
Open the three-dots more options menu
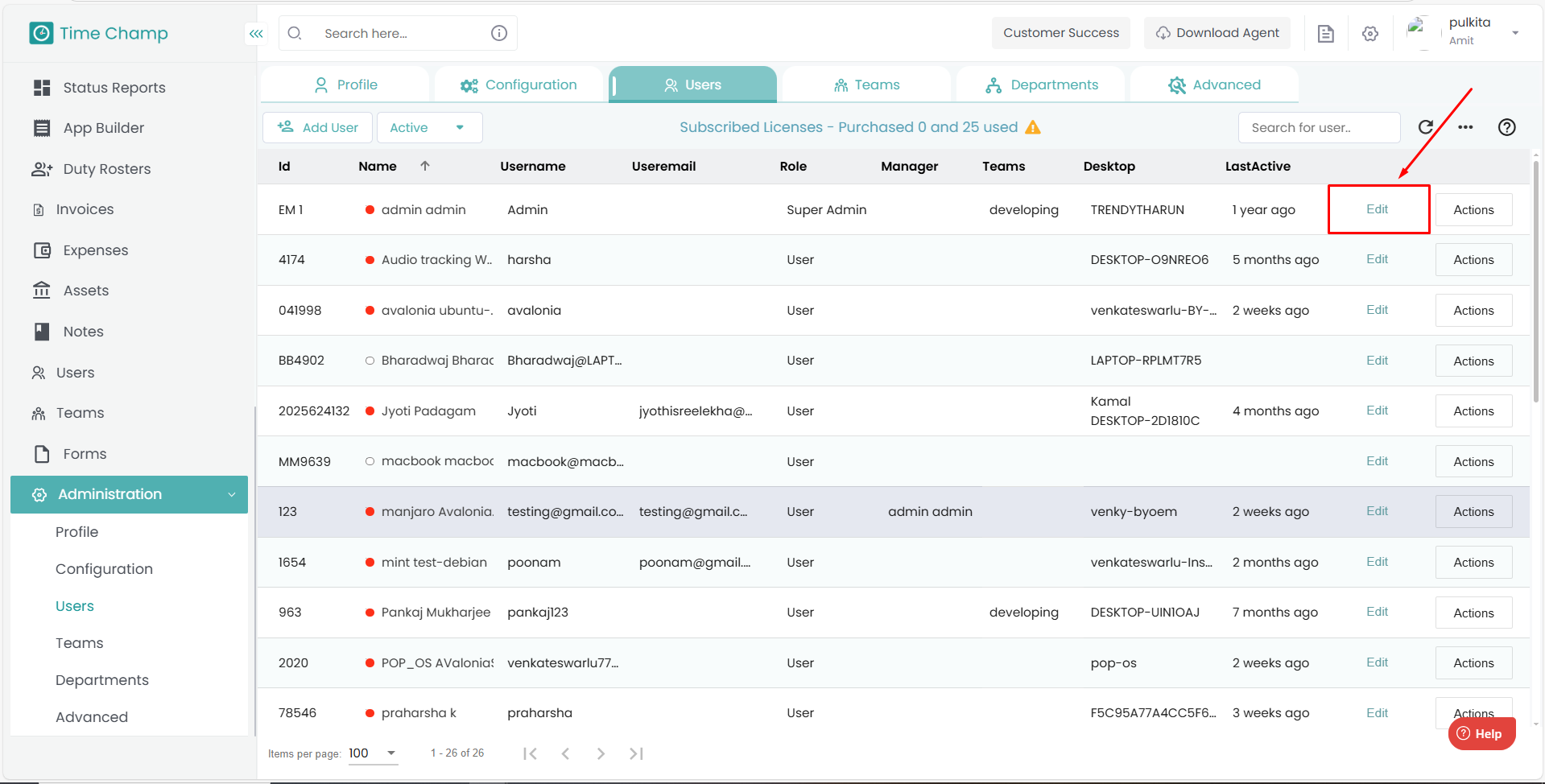(x=1465, y=127)
